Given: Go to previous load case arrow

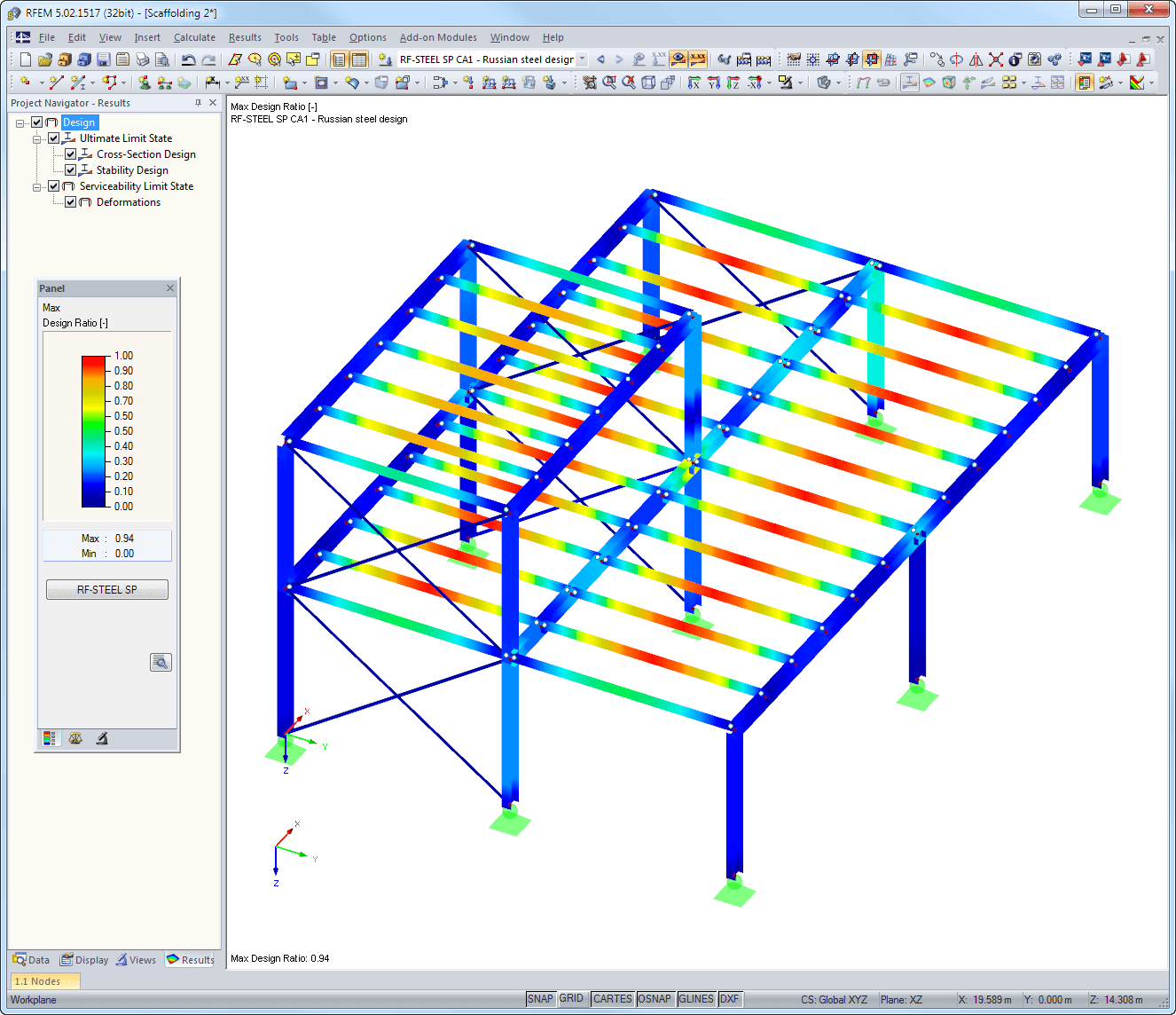Looking at the screenshot, I should [600, 59].
